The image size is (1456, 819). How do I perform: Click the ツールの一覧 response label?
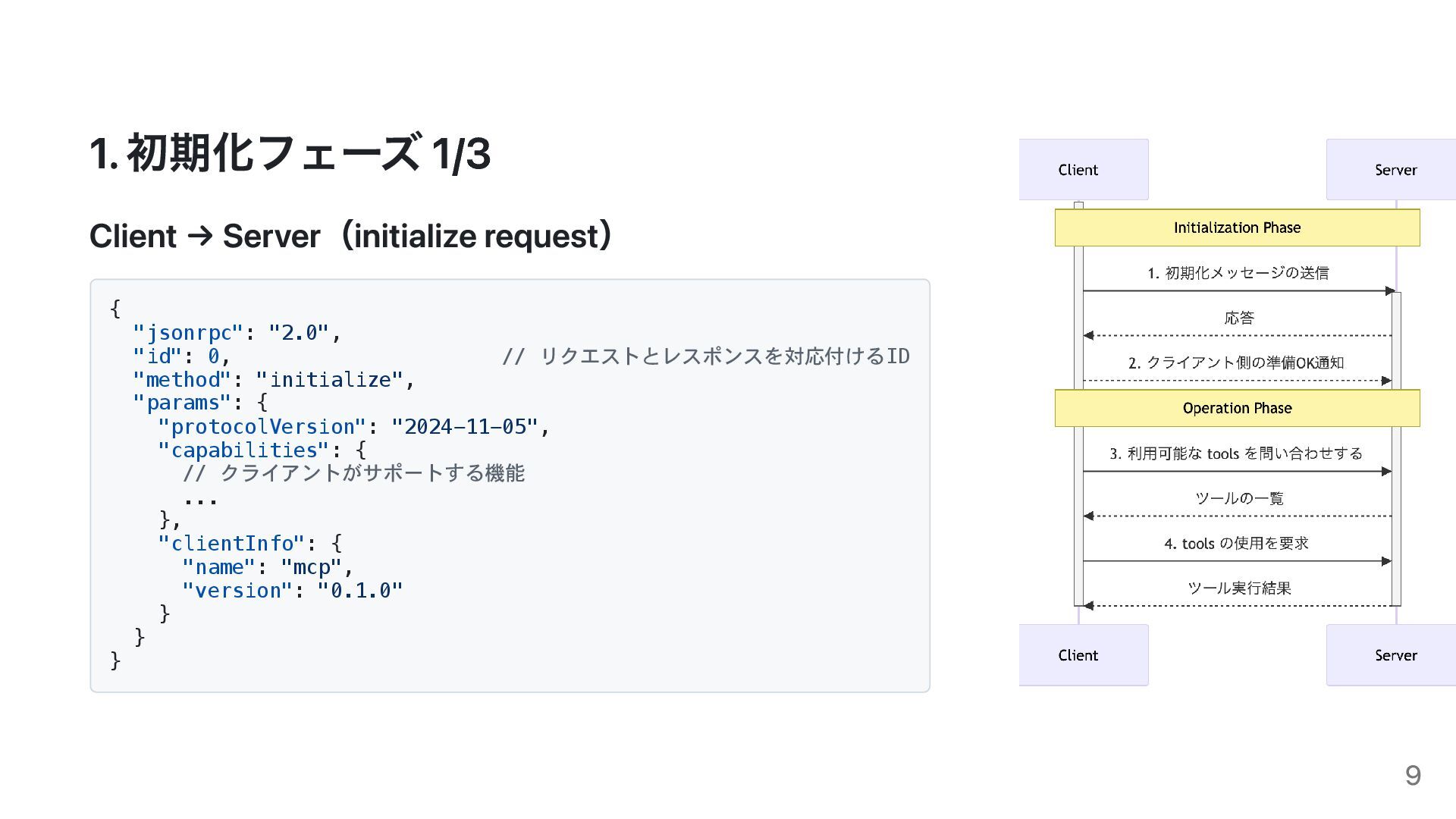tap(1239, 498)
